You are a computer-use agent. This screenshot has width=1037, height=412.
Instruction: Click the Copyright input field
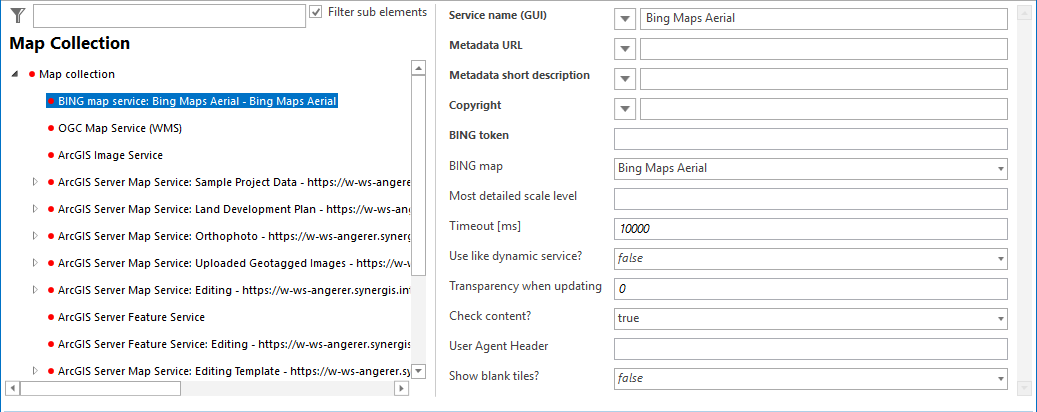[824, 108]
